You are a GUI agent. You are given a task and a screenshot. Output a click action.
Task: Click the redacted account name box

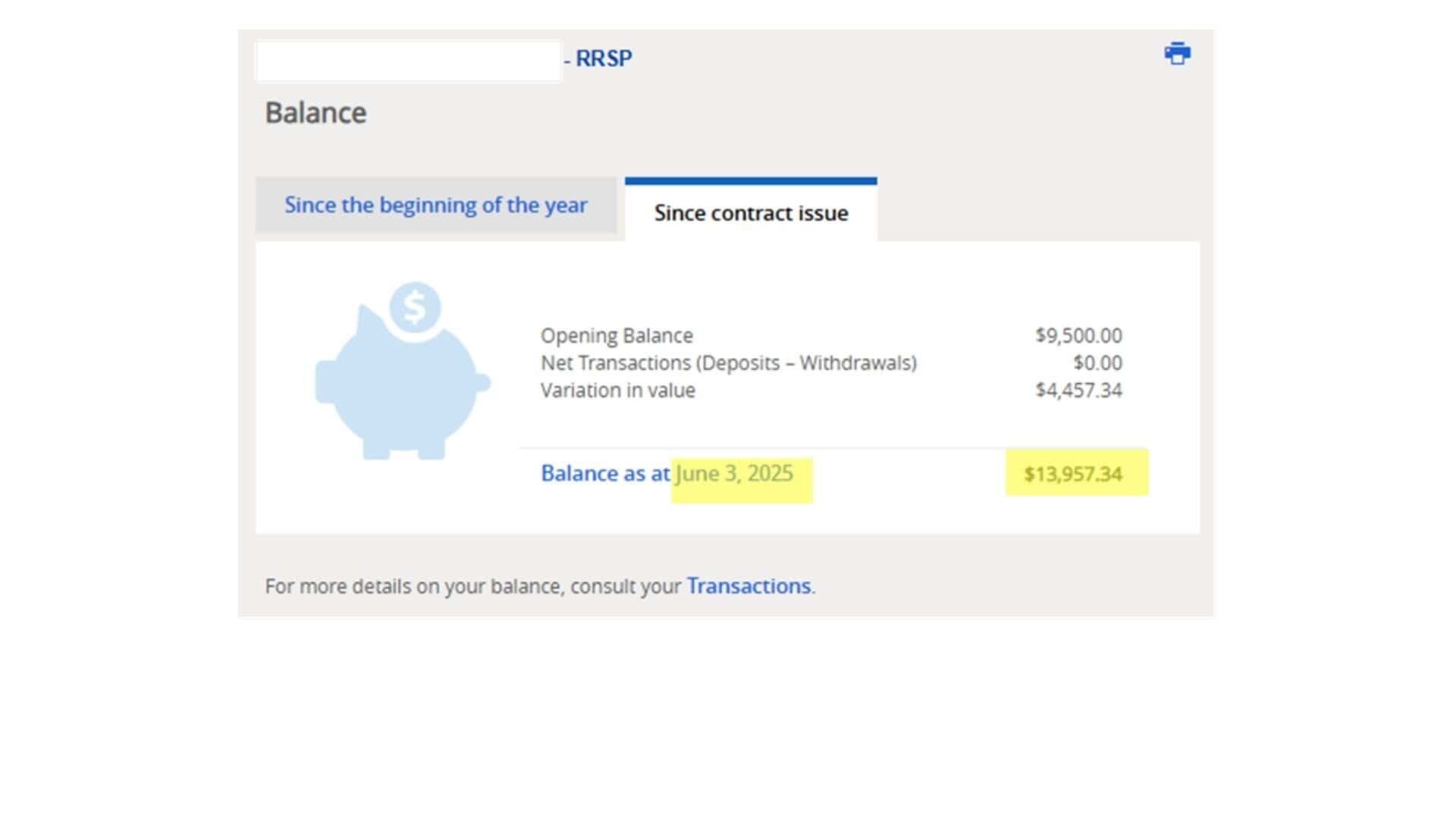pyautogui.click(x=409, y=61)
